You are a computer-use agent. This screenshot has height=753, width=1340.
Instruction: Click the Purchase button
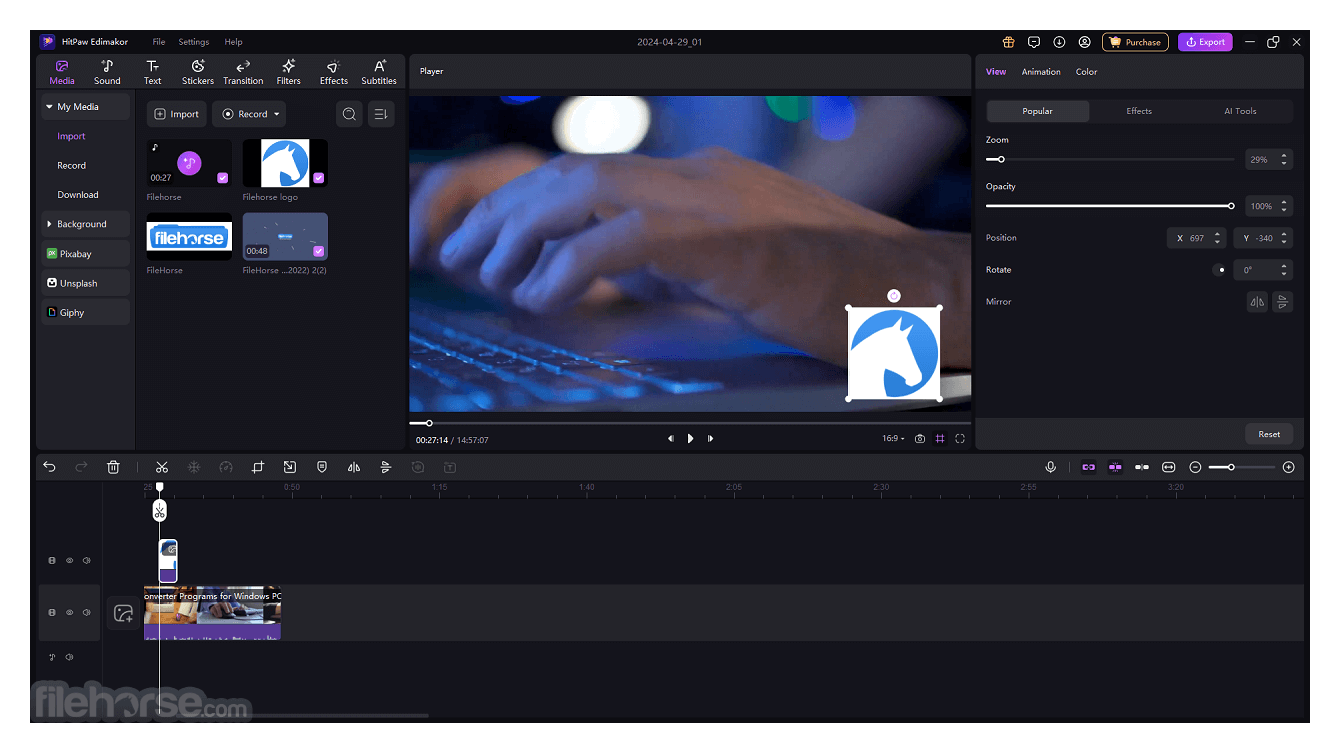[x=1135, y=42]
